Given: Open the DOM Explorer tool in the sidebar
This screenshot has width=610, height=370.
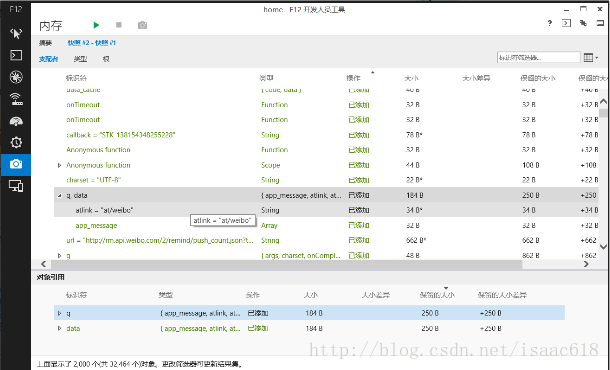Looking at the screenshot, I should click(16, 33).
